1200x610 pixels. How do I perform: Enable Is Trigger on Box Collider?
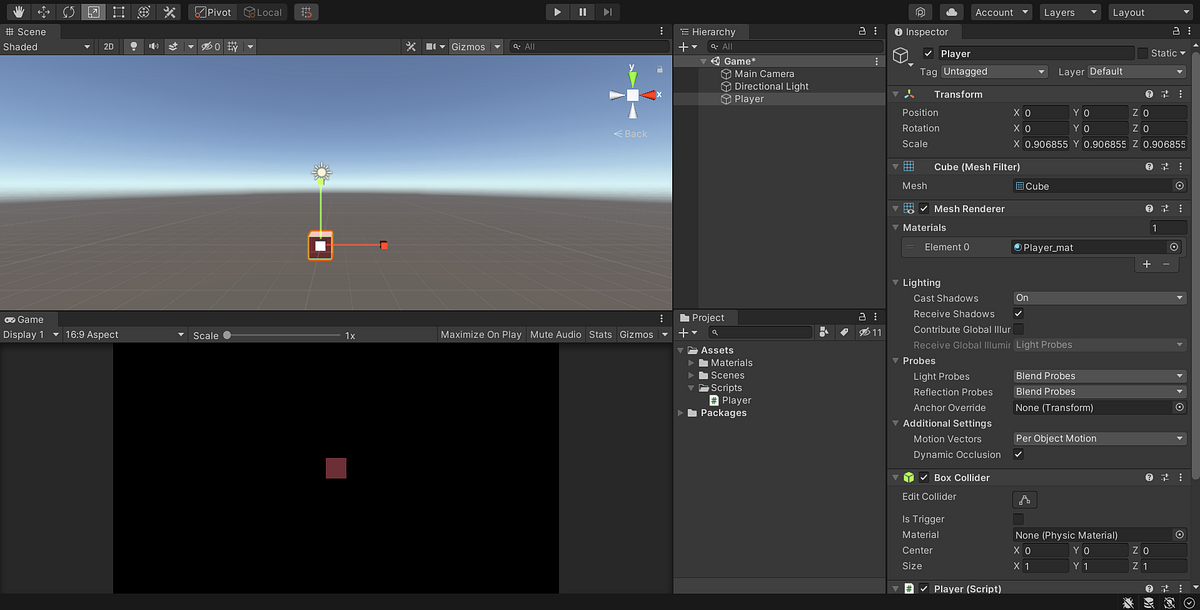click(x=1018, y=518)
